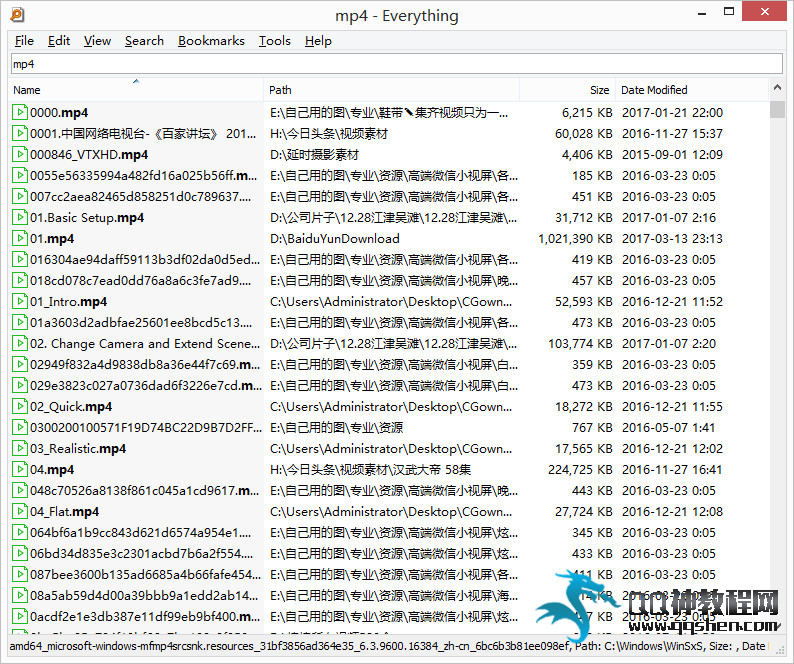794x664 pixels.
Task: Select the file name 03_Realistic.mp4
Action: 78,449
